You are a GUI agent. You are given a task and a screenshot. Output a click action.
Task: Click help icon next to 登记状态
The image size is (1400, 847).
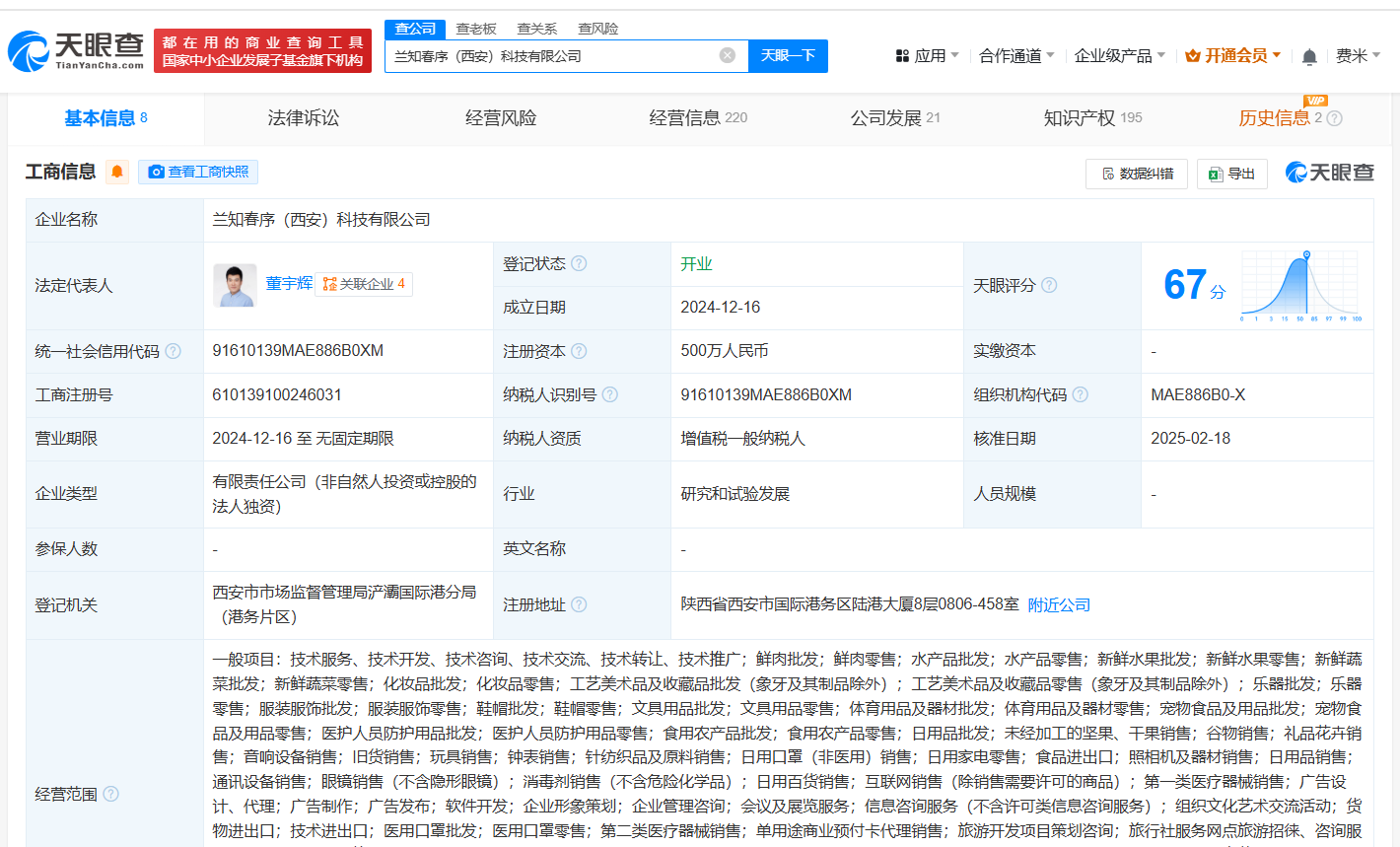[x=579, y=263]
